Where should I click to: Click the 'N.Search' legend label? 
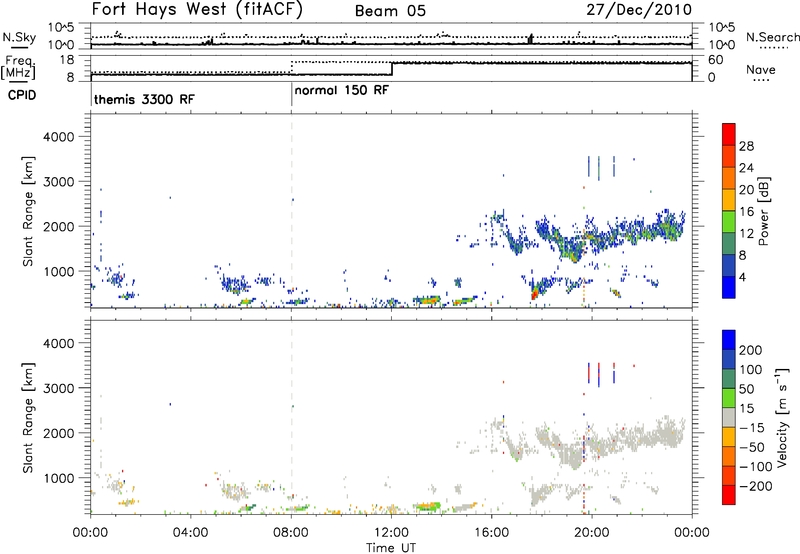[x=772, y=37]
